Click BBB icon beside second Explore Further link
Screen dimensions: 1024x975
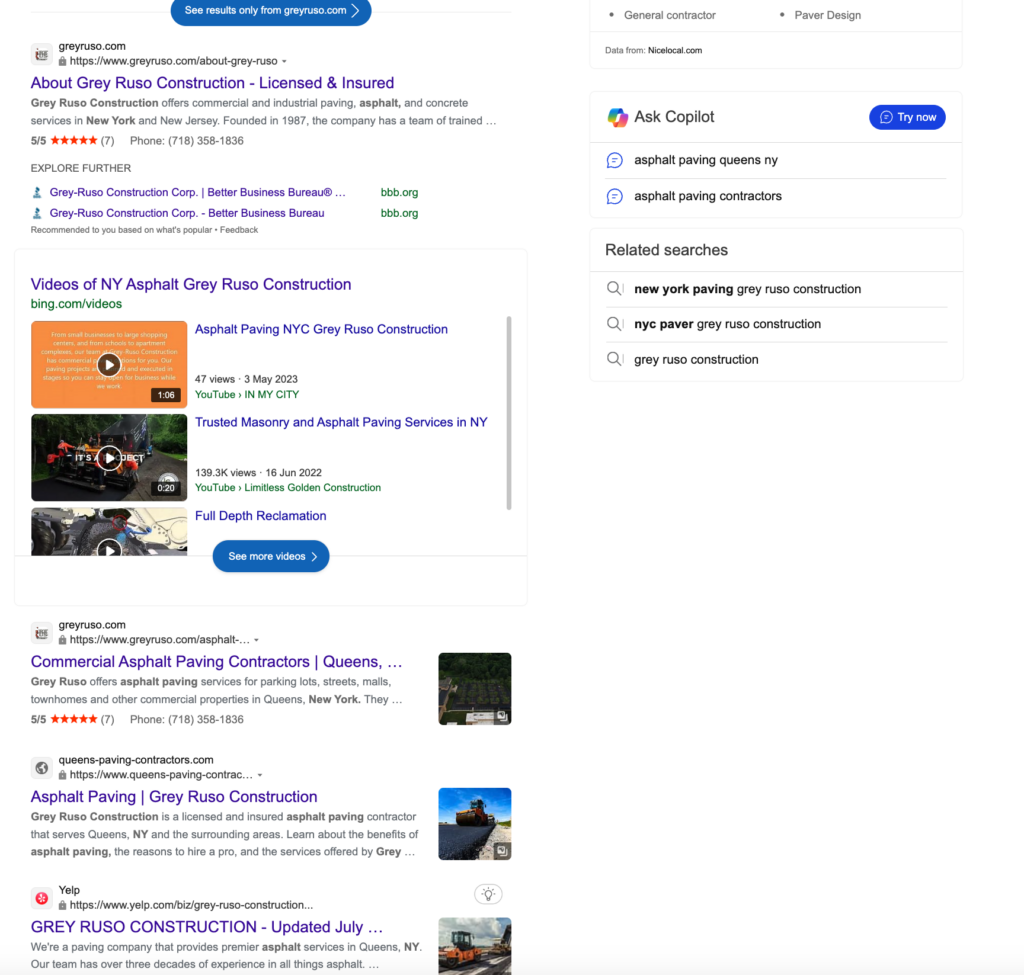pyautogui.click(x=37, y=213)
